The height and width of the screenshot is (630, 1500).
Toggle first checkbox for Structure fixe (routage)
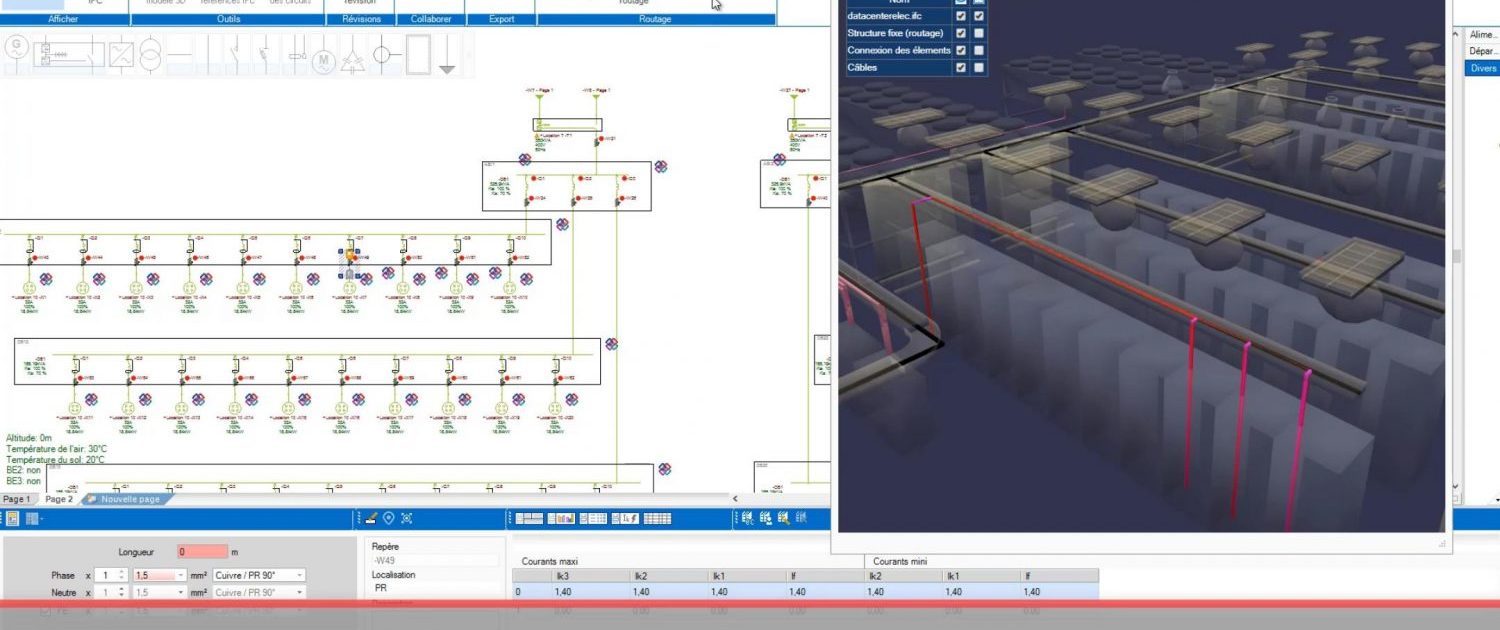[961, 33]
